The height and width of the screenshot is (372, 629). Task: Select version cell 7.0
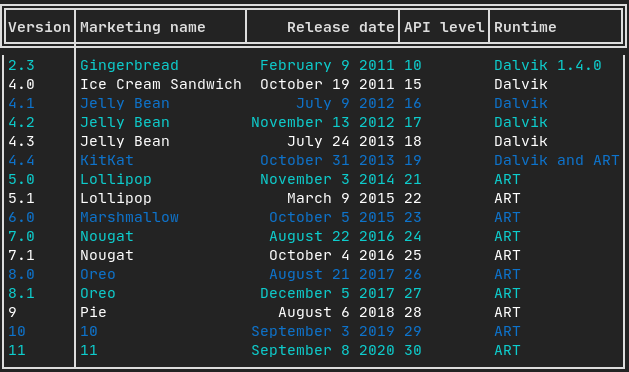[x=21, y=236]
